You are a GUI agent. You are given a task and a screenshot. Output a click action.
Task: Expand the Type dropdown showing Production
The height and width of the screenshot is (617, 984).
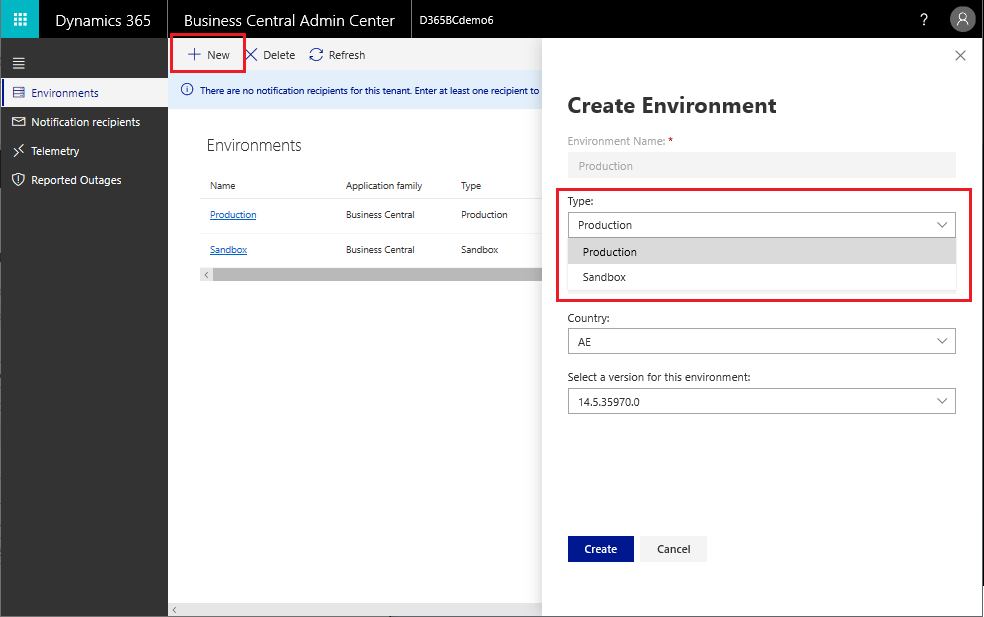[x=761, y=225]
